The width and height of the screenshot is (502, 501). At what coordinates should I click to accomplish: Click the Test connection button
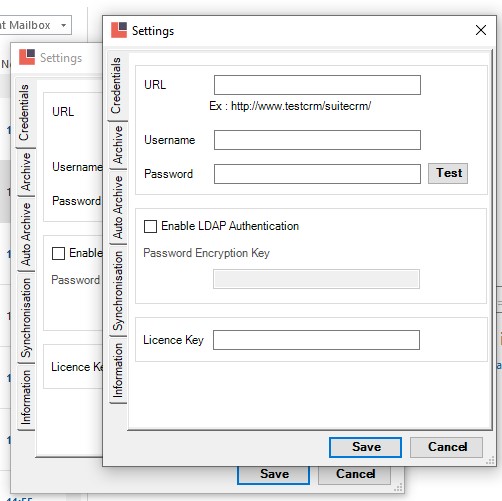[x=448, y=173]
